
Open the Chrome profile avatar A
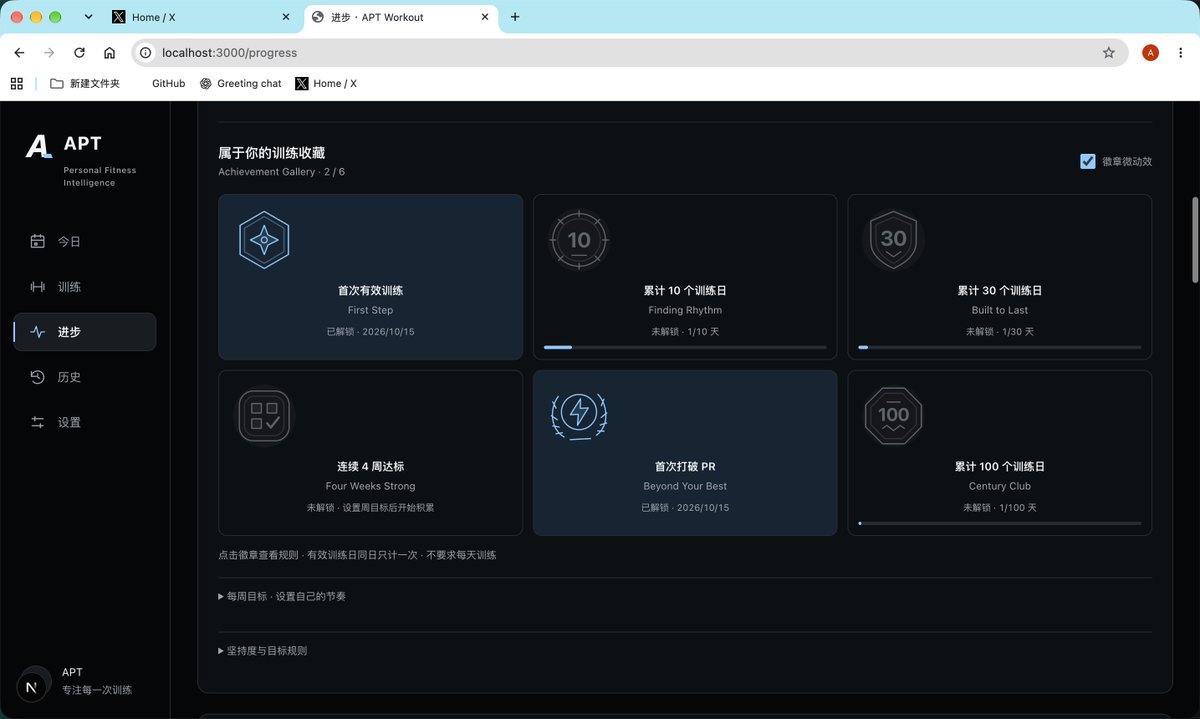[1150, 53]
